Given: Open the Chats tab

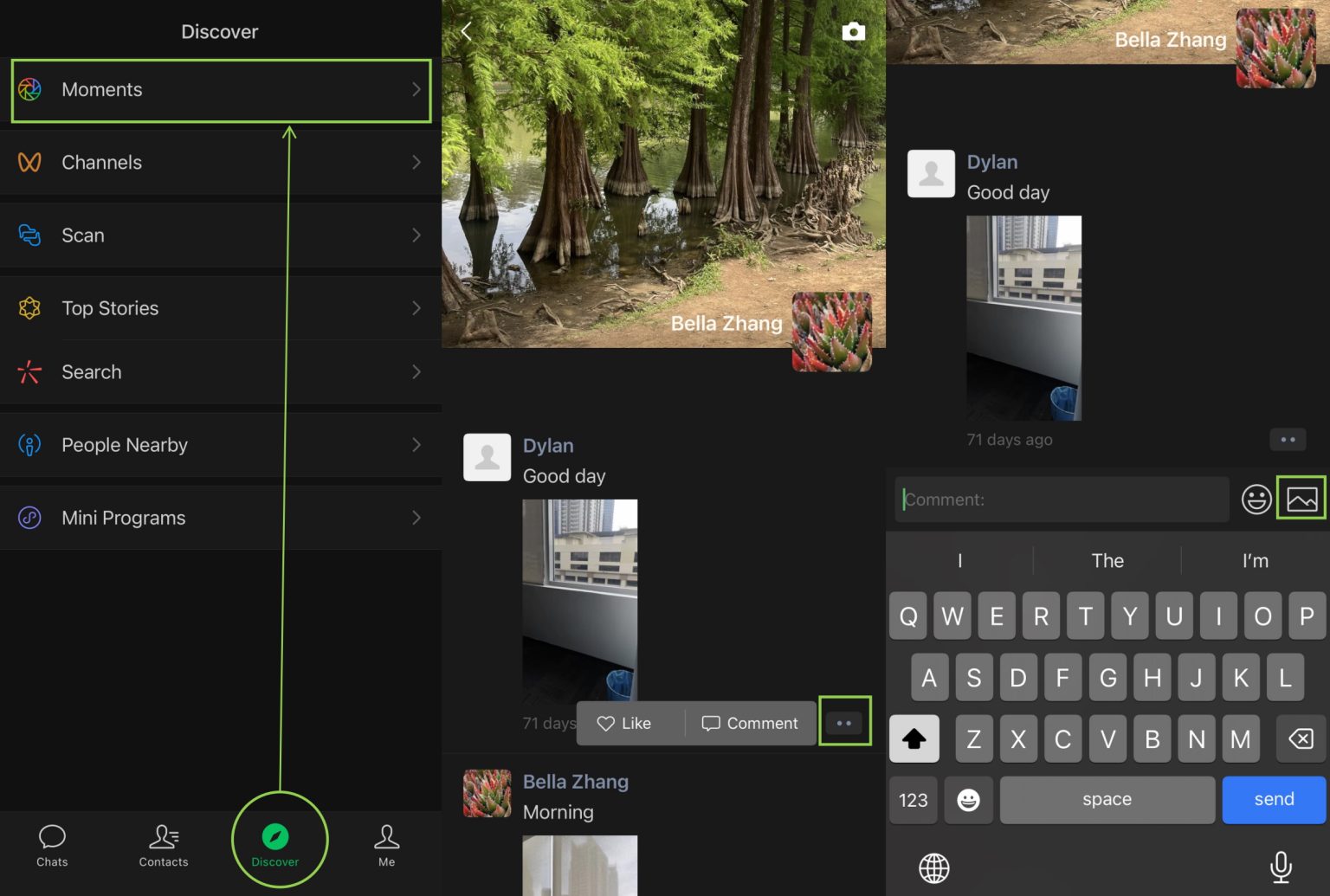Looking at the screenshot, I should 51,846.
